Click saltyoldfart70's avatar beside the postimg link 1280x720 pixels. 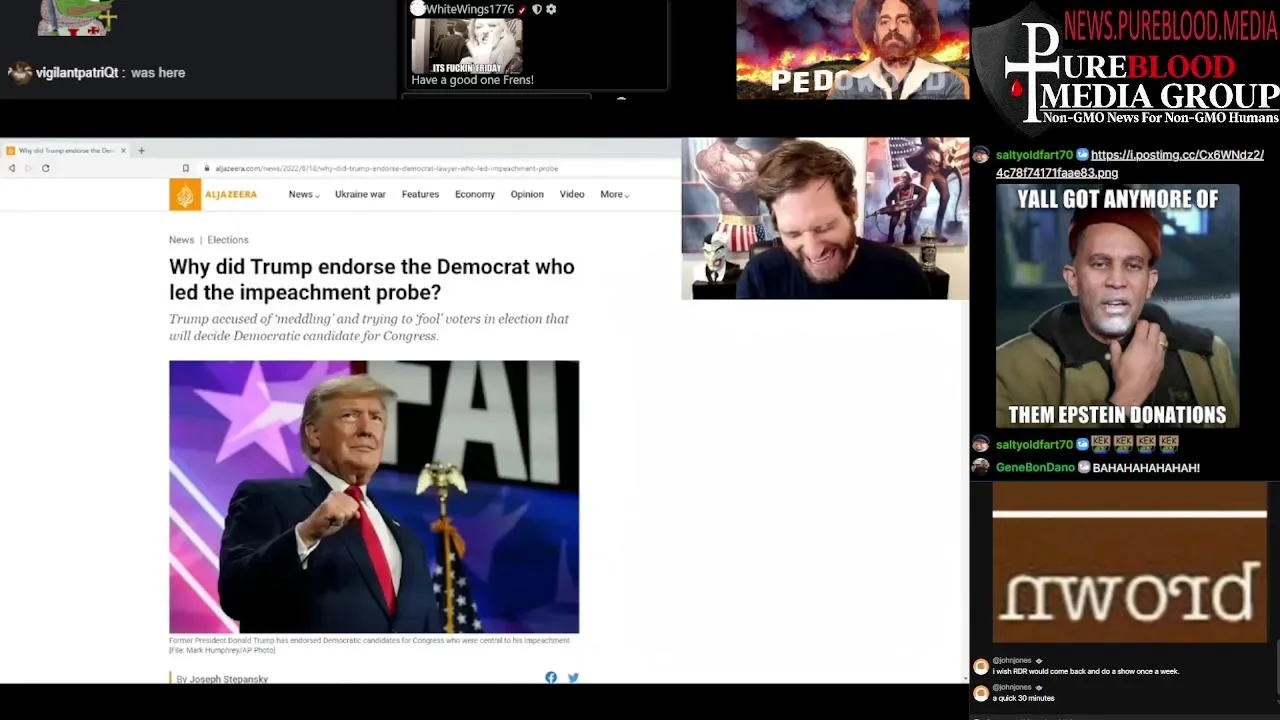coord(981,155)
